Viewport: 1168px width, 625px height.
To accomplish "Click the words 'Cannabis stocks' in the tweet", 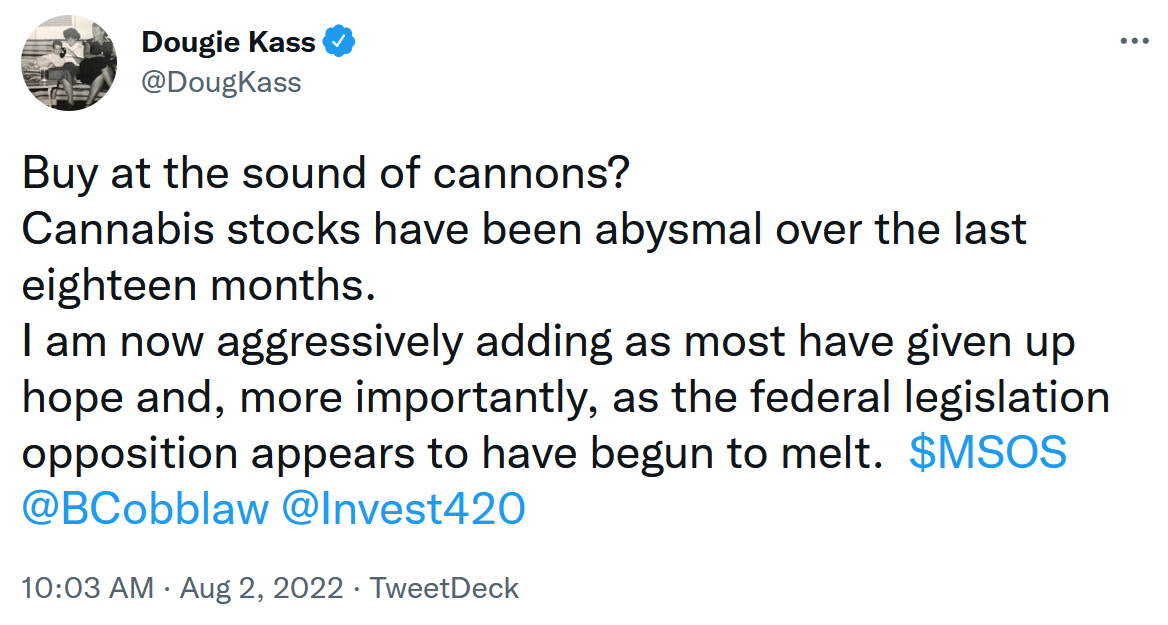I will (x=191, y=229).
